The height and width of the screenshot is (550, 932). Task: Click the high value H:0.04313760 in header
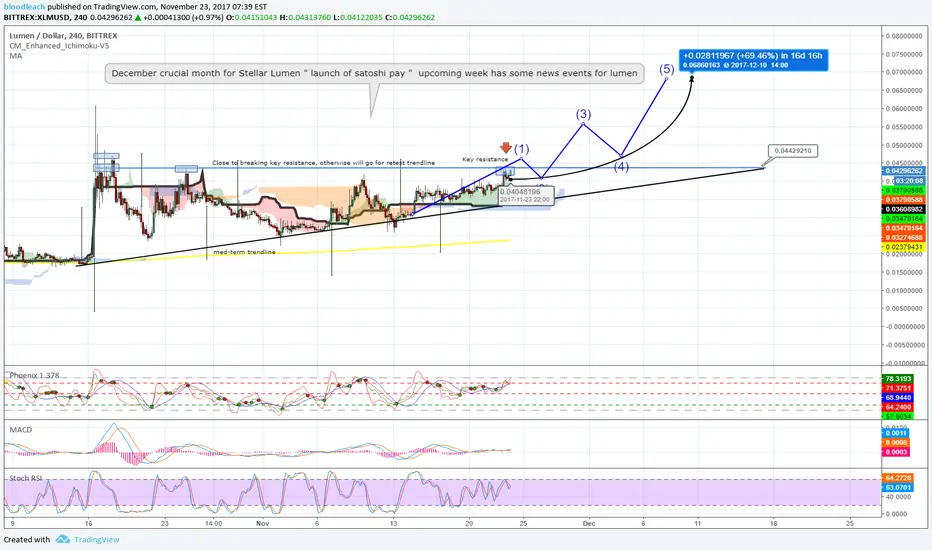pos(306,17)
